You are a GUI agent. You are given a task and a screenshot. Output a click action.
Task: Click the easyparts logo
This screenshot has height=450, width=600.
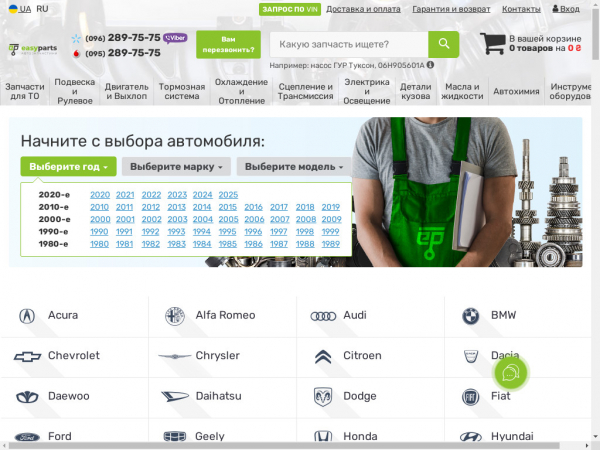tap(35, 48)
